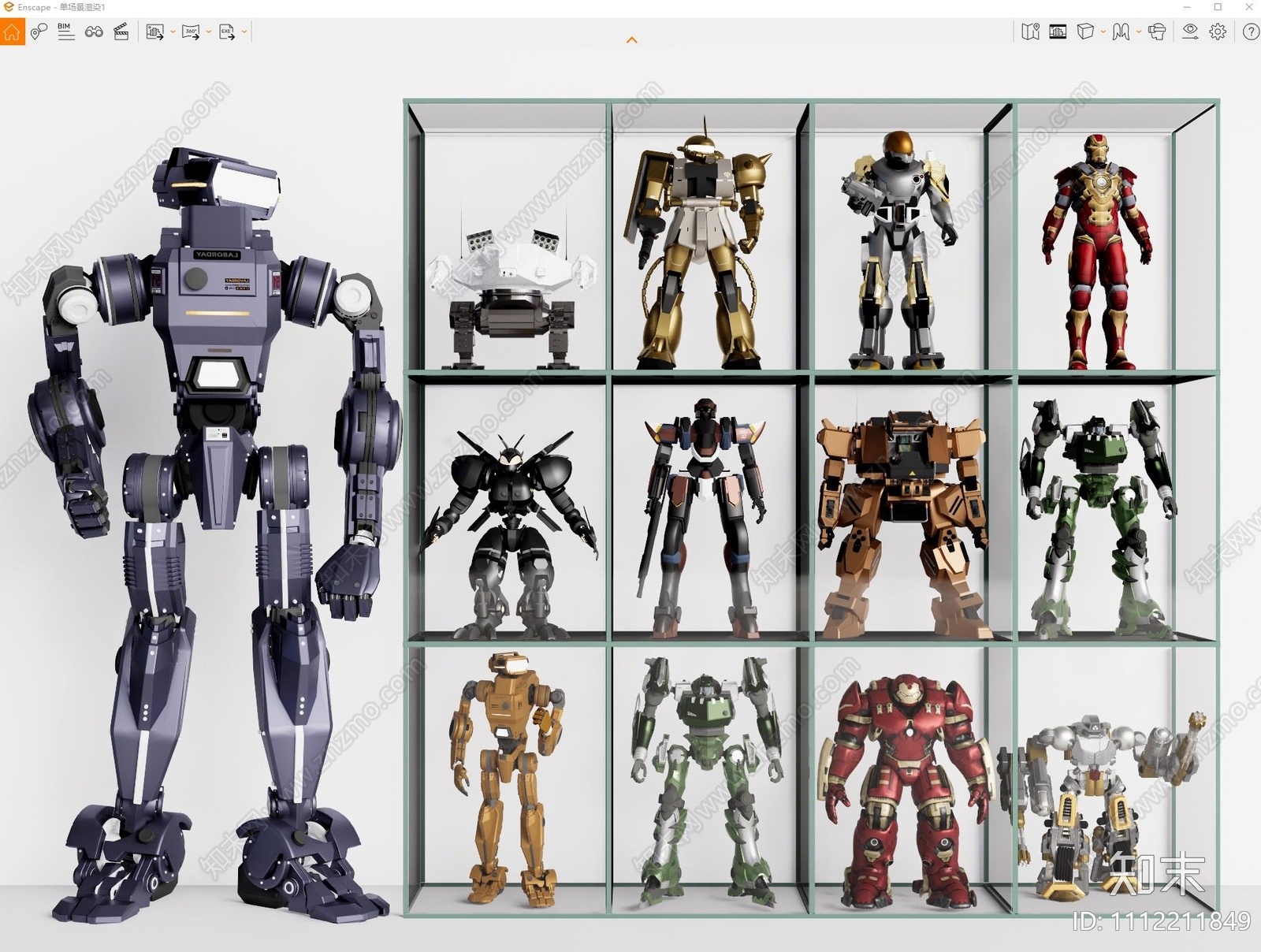1261x952 pixels.
Task: Expand the projection mode dropdown arrow
Action: point(1103,32)
